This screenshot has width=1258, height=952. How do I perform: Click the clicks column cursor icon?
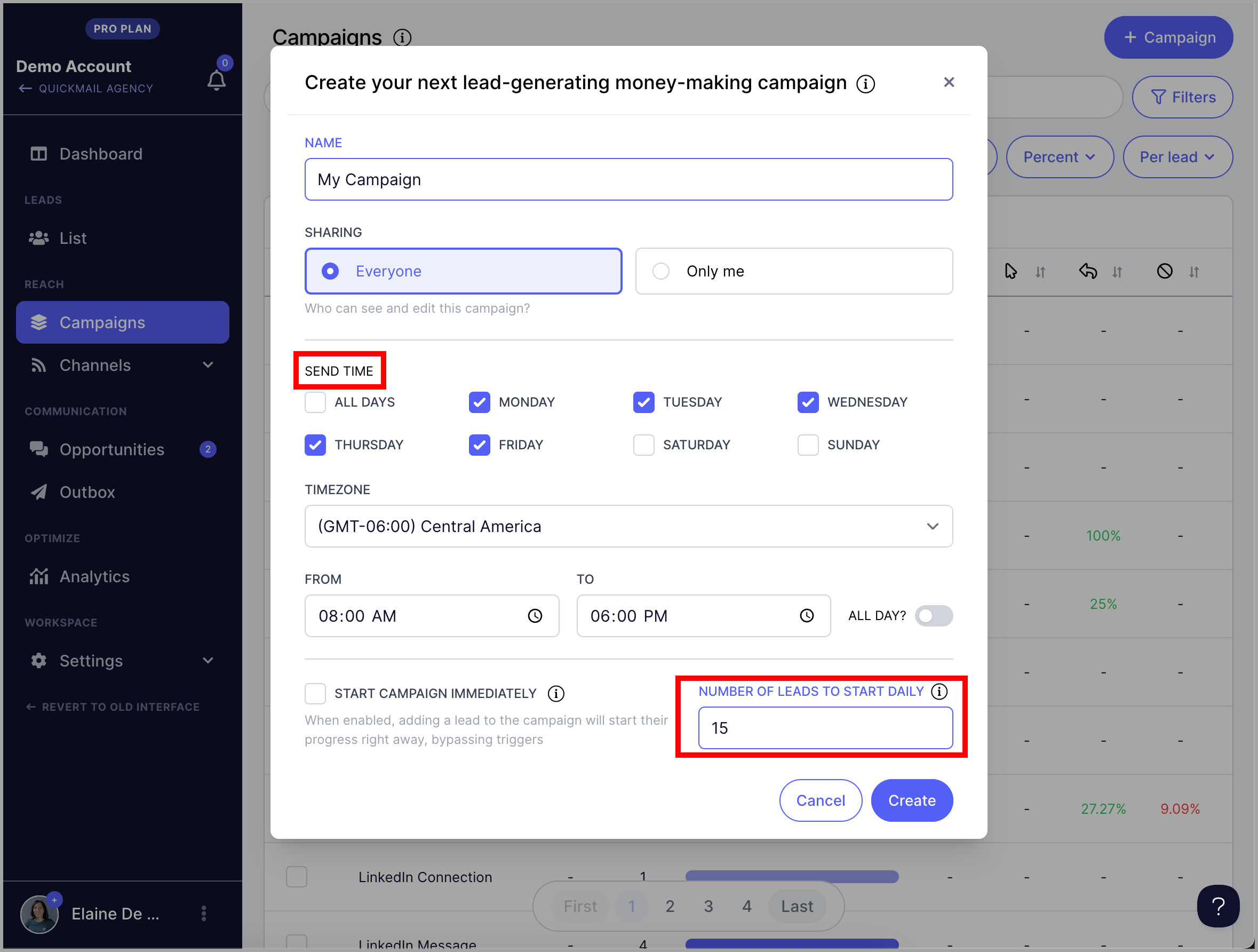(1010, 271)
